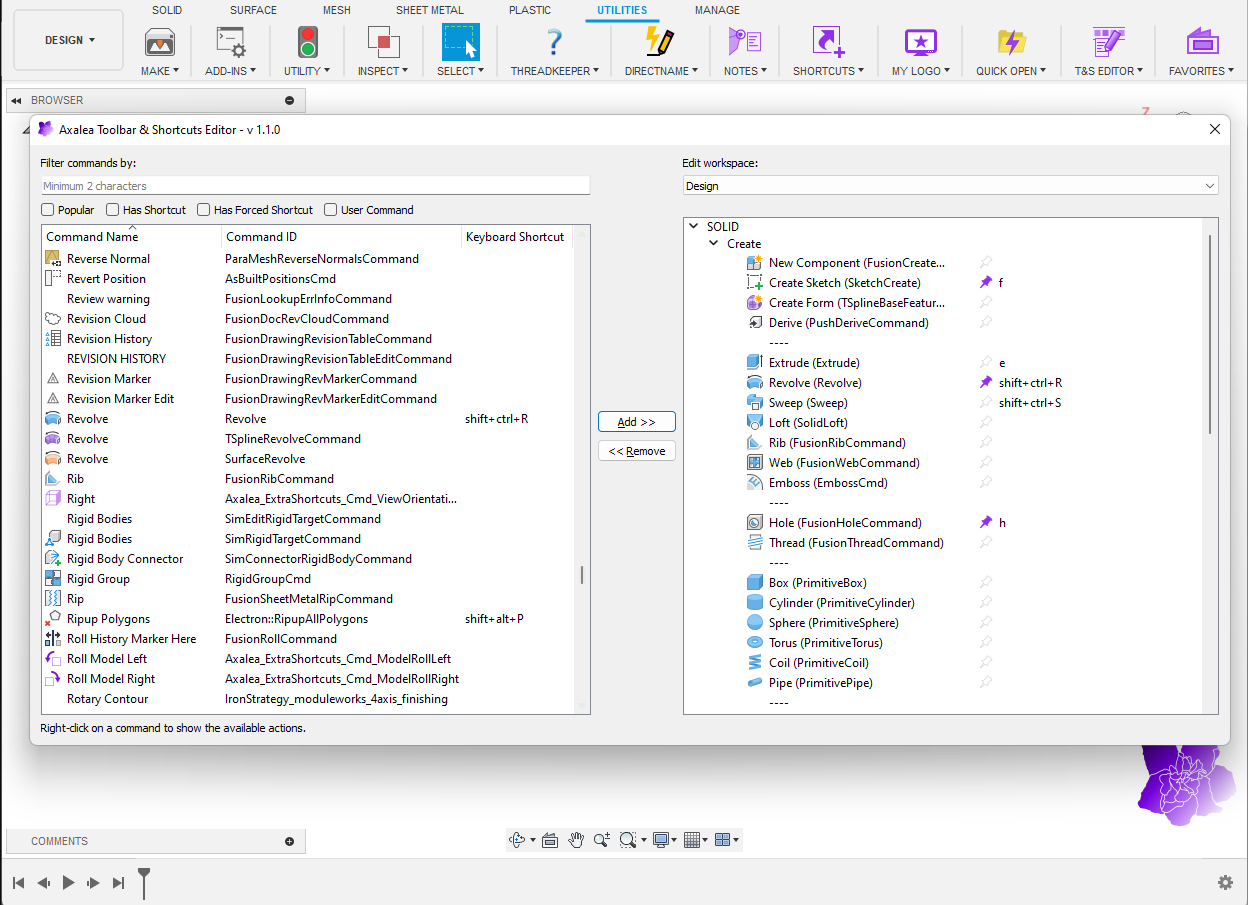The width and height of the screenshot is (1248, 905).
Task: Click the T&S Editor toolbar icon
Action: coord(1108,43)
